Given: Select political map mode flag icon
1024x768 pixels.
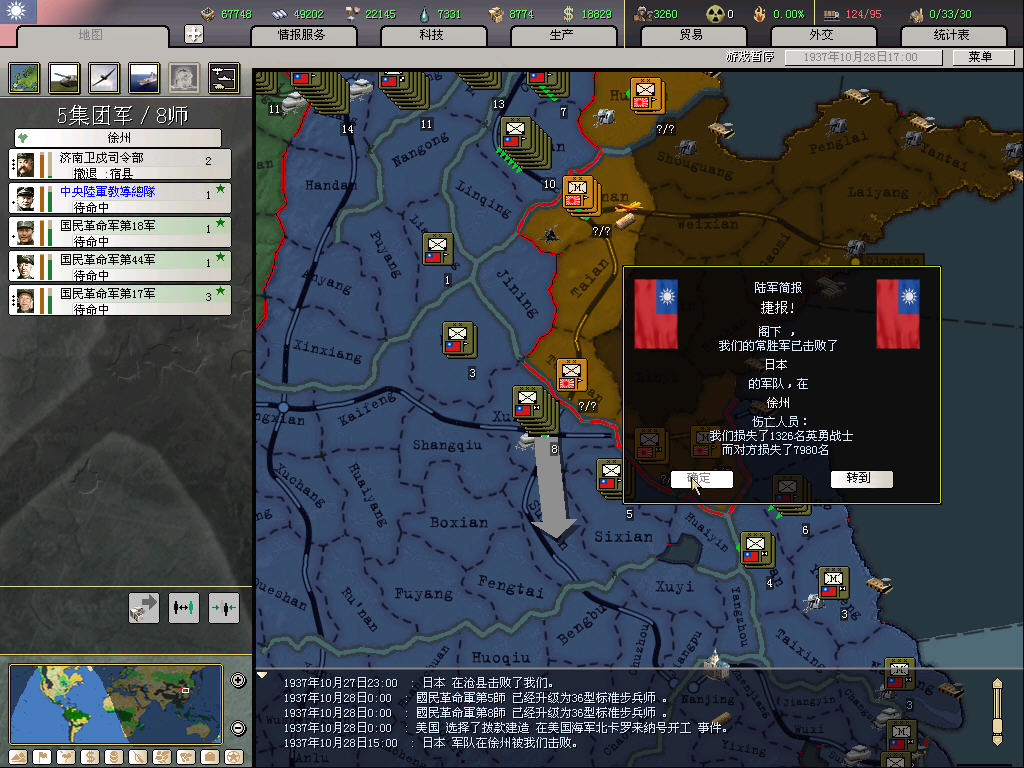Looking at the screenshot, I should [x=42, y=757].
